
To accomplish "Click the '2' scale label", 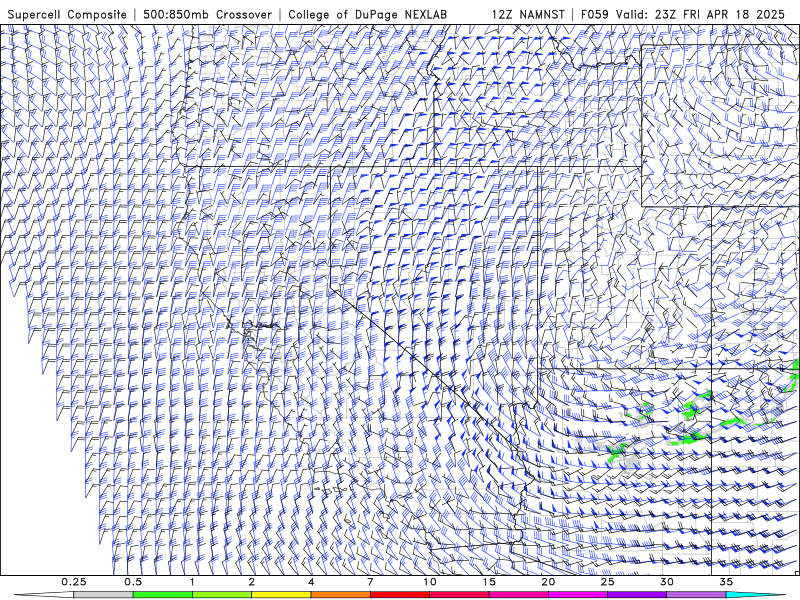I will 252,582.
